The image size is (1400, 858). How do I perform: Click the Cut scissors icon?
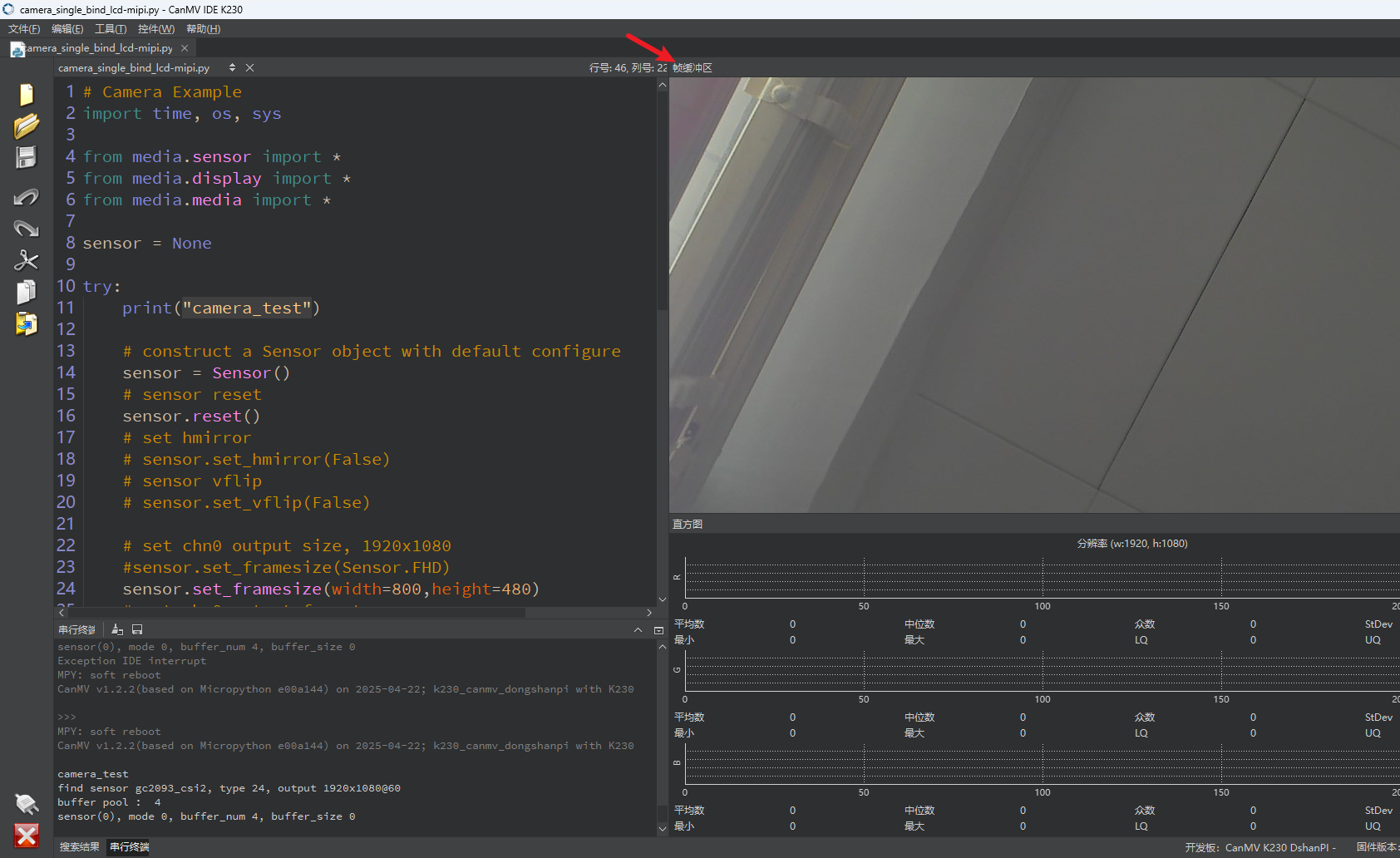click(27, 260)
